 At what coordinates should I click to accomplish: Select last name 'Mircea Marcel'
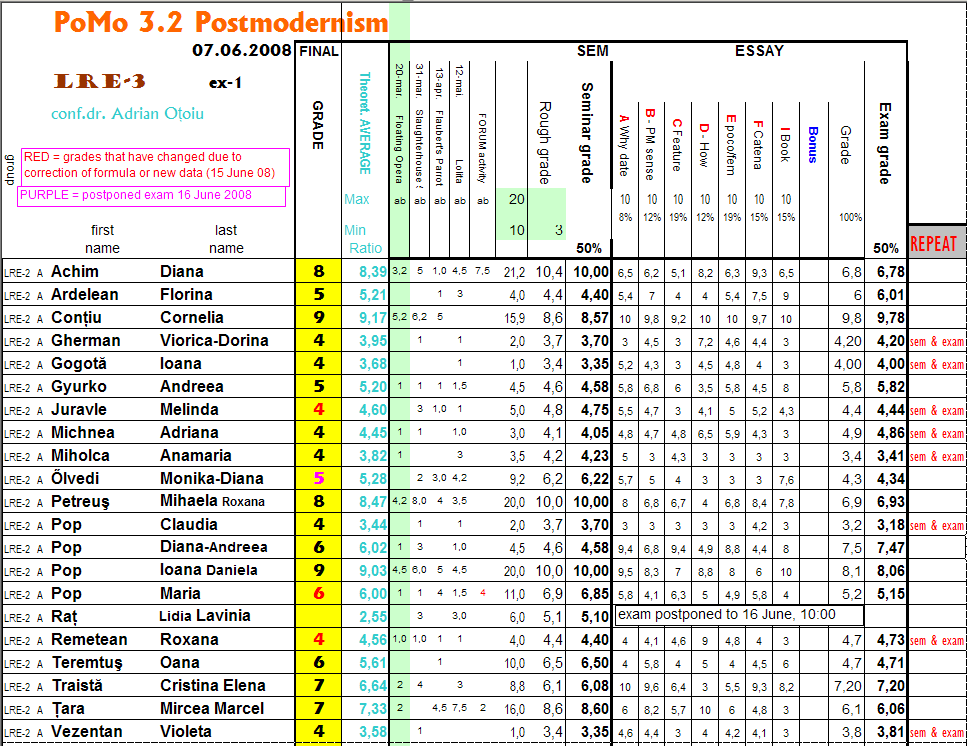212,708
